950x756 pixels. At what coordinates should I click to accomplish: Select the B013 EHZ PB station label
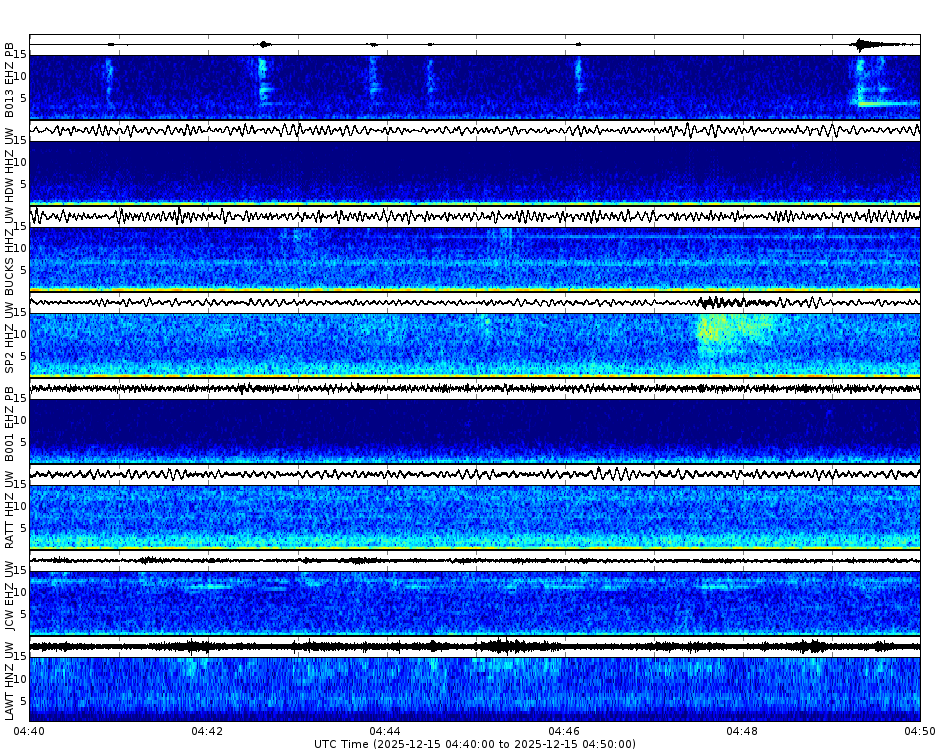pyautogui.click(x=10, y=80)
